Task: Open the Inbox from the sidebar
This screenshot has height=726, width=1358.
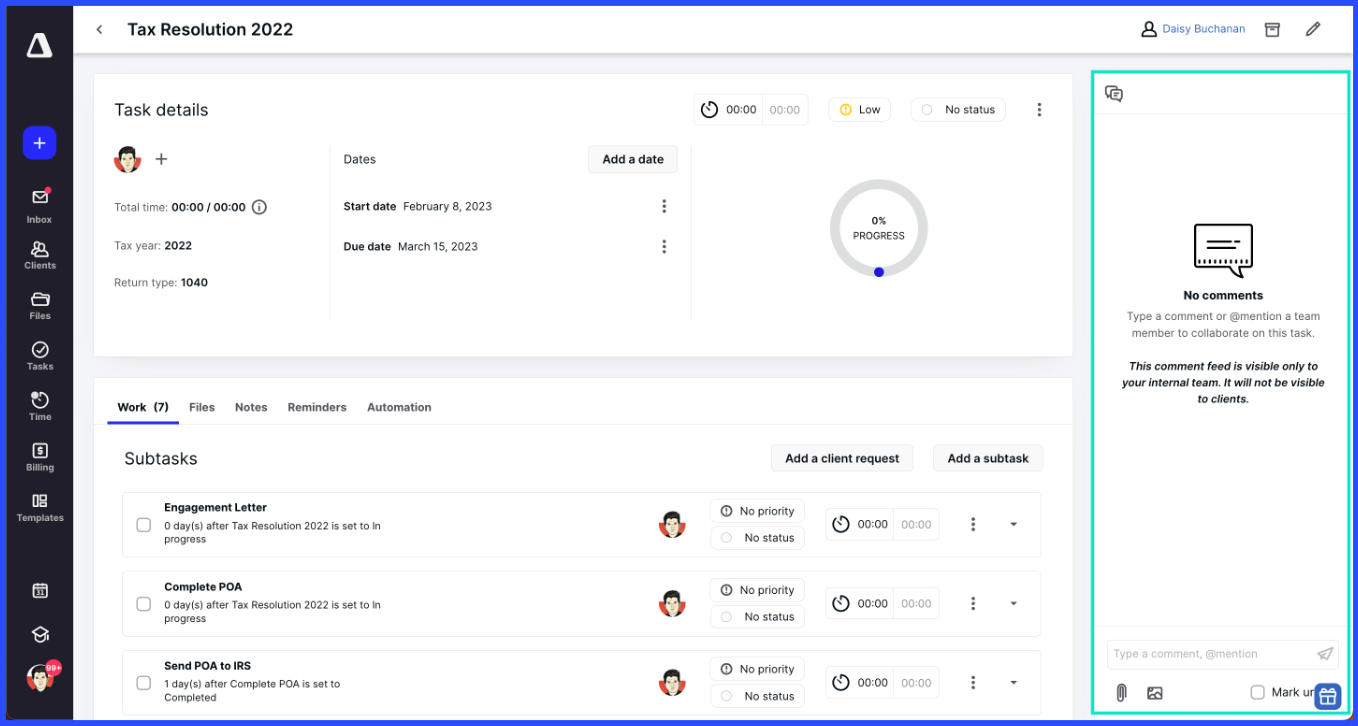Action: pyautogui.click(x=39, y=203)
